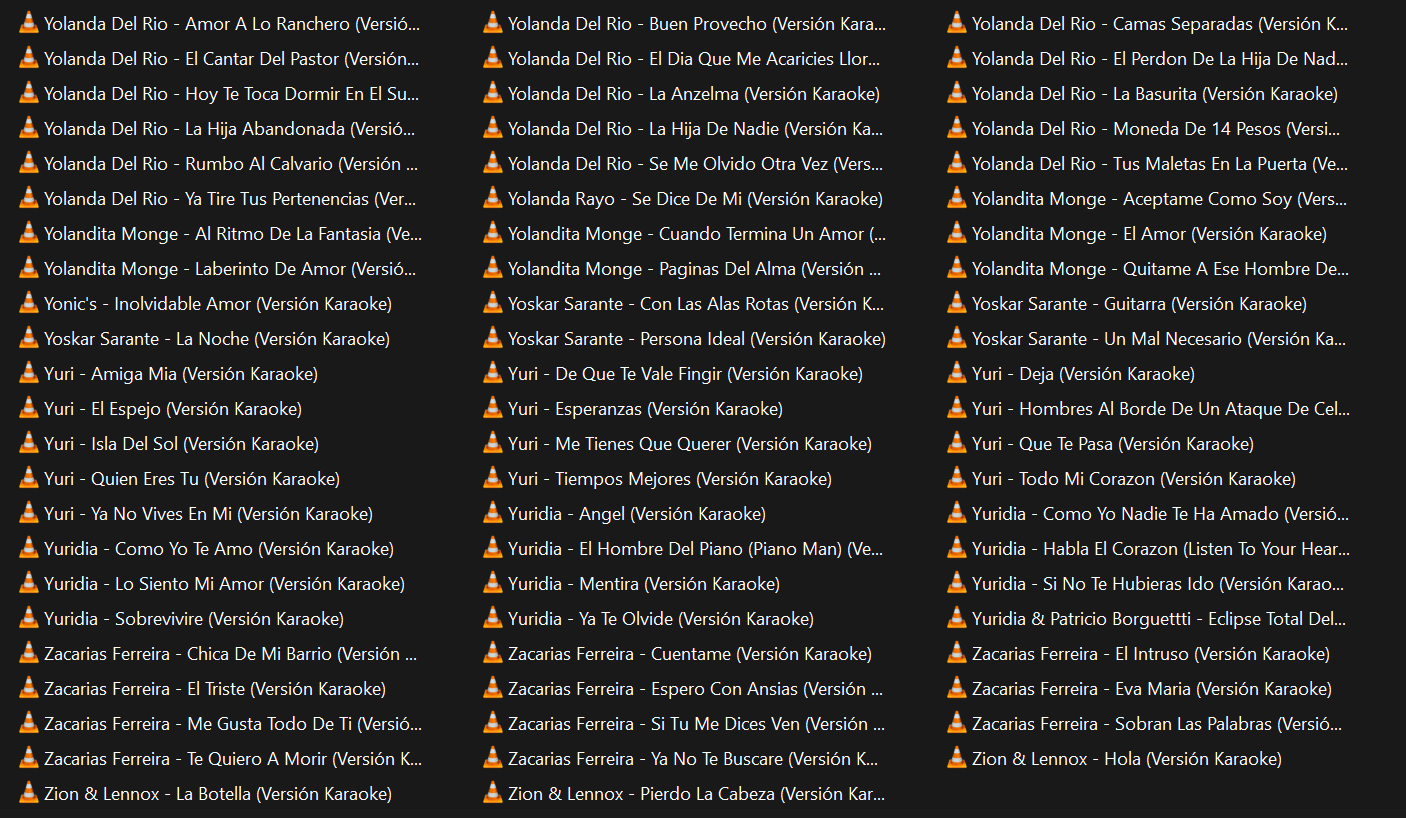Select file Yoskar Sarante - Con Las Alas Rotas
The width and height of the screenshot is (1406, 818).
tap(684, 303)
